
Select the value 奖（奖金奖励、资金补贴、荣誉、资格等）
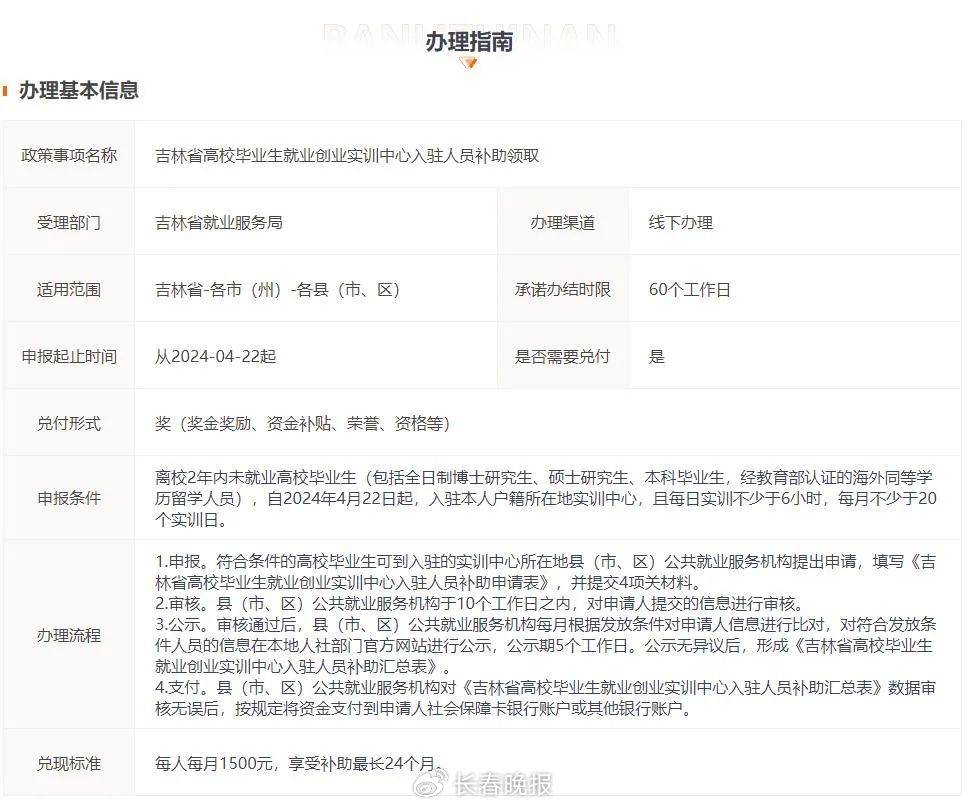coord(302,424)
